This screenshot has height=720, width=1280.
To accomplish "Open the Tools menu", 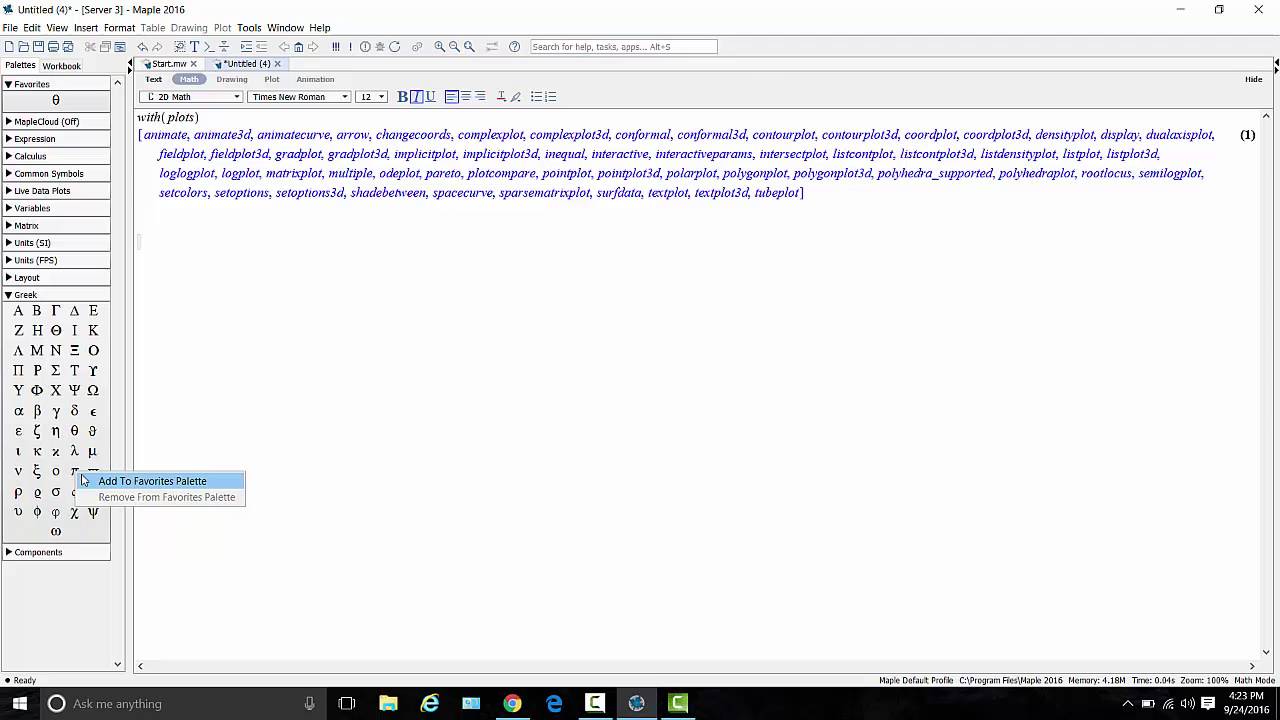I will coord(249,28).
